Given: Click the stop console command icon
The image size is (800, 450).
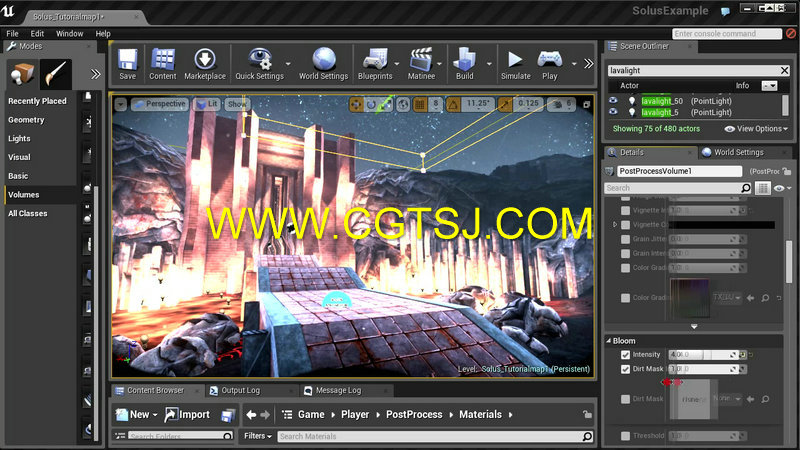Looking at the screenshot, I should (791, 34).
